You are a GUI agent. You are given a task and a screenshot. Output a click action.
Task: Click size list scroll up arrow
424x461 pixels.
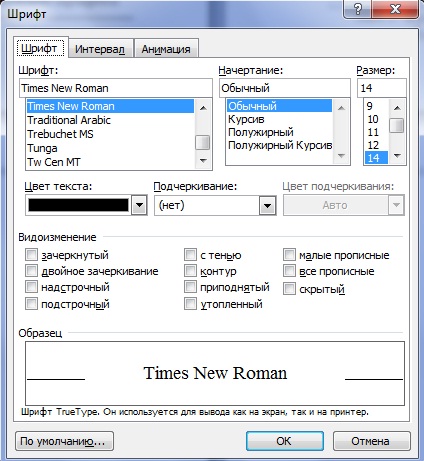[397, 108]
